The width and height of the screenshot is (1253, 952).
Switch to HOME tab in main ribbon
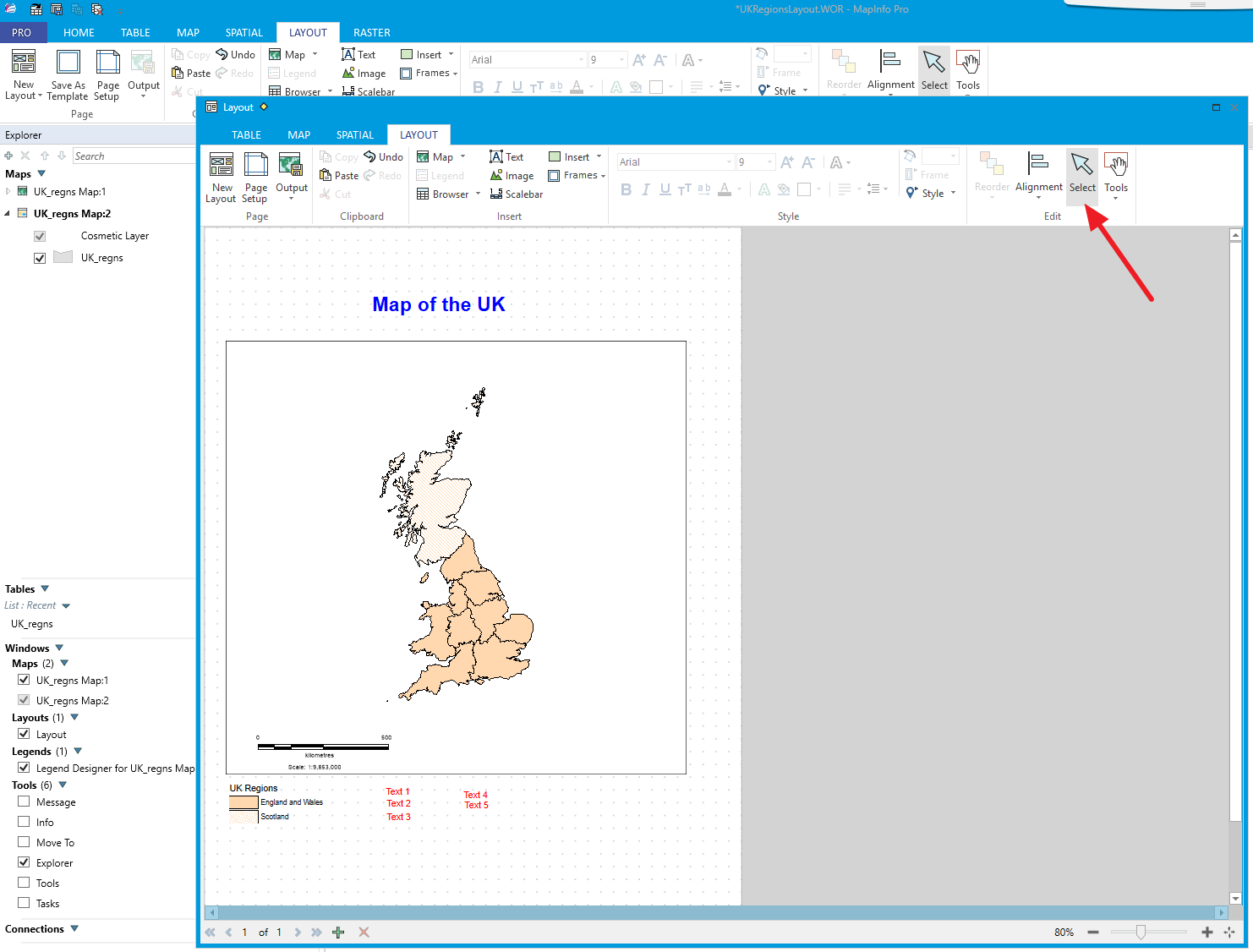click(79, 32)
